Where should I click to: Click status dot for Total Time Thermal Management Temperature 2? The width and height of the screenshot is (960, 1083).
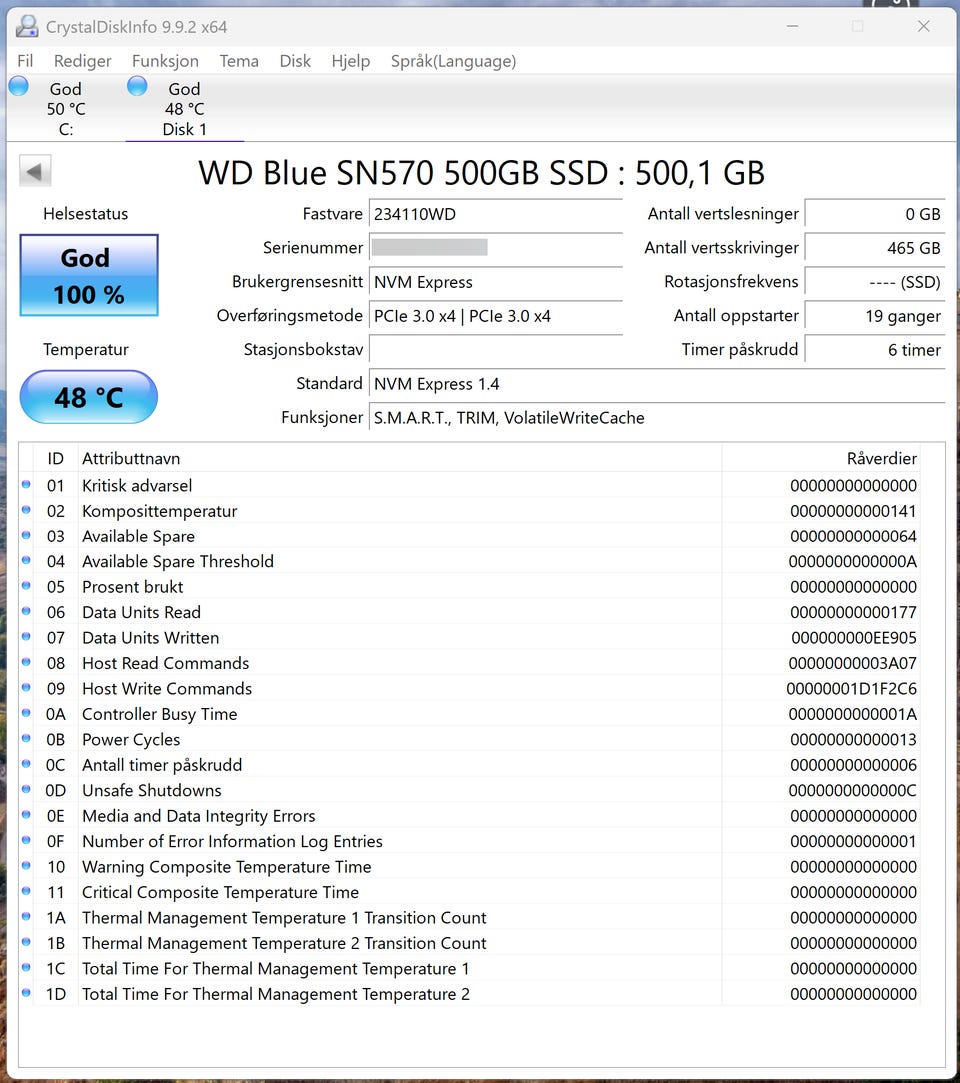coord(26,993)
